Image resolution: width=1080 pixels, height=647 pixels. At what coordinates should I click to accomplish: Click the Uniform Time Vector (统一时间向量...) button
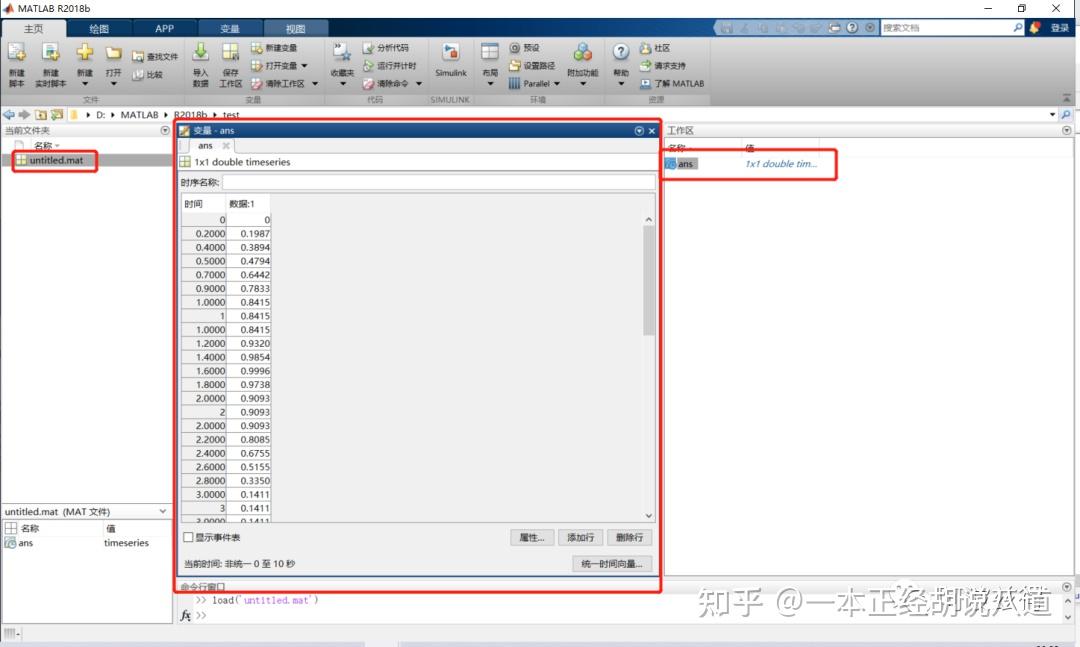612,564
